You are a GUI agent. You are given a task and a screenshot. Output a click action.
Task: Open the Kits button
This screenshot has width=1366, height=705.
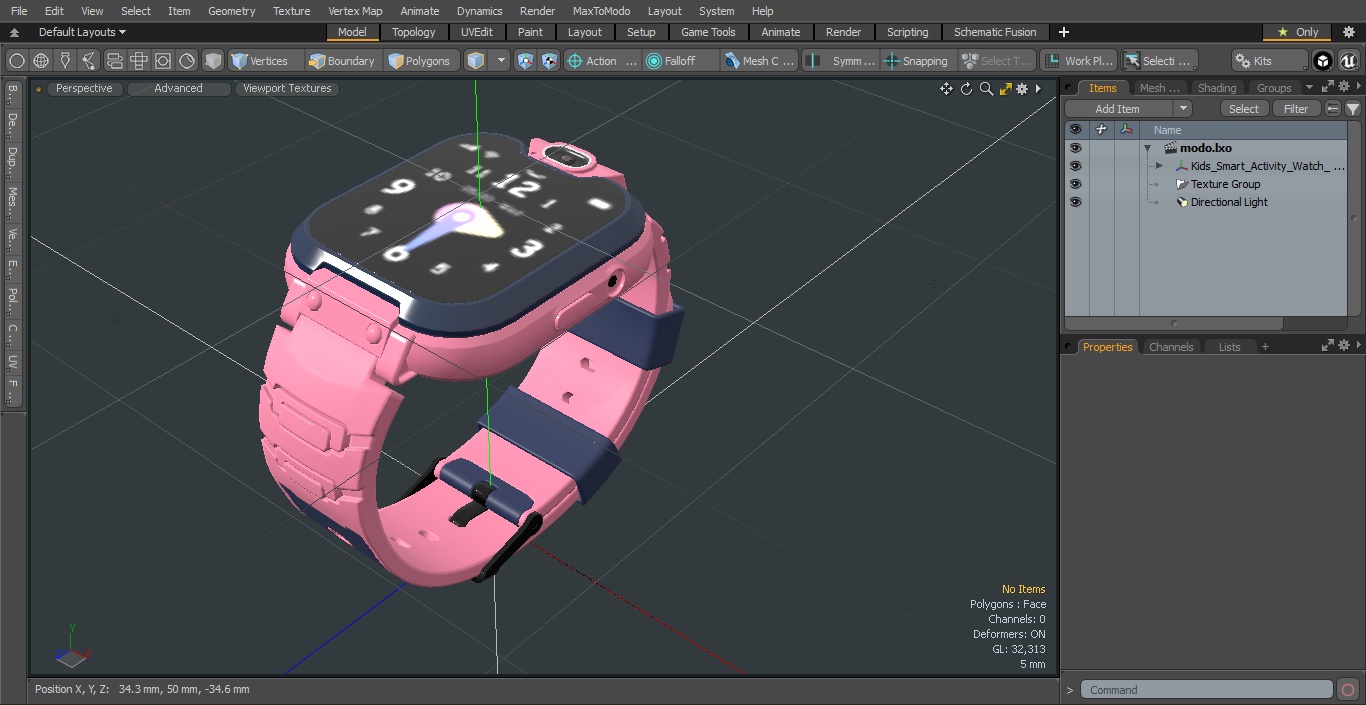point(1269,61)
